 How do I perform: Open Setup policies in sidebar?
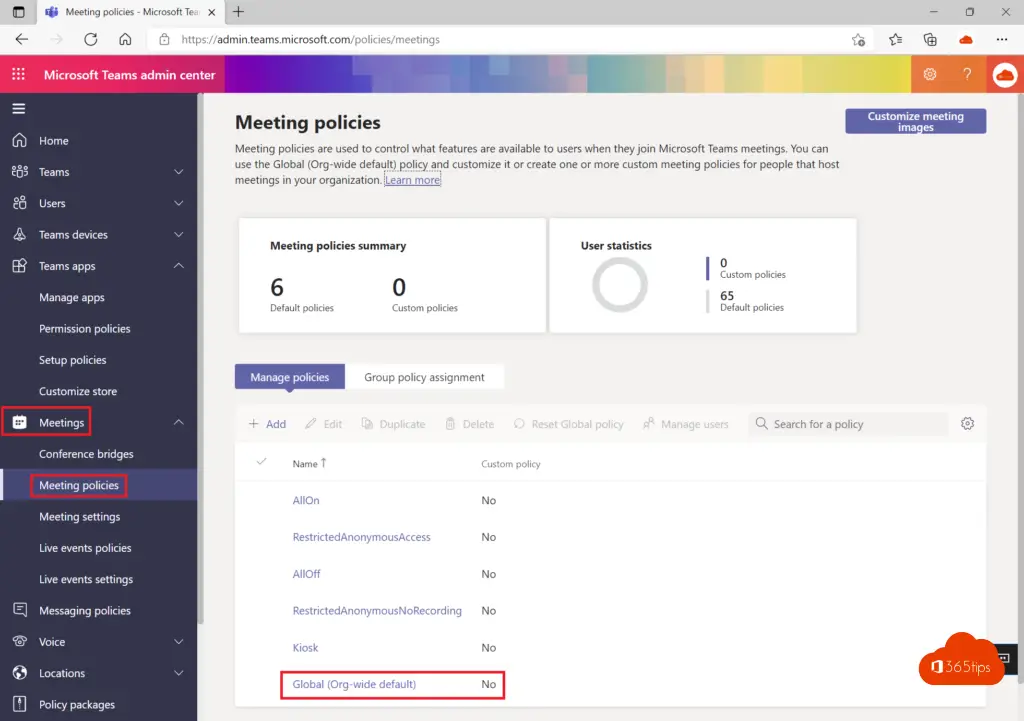tap(72, 360)
